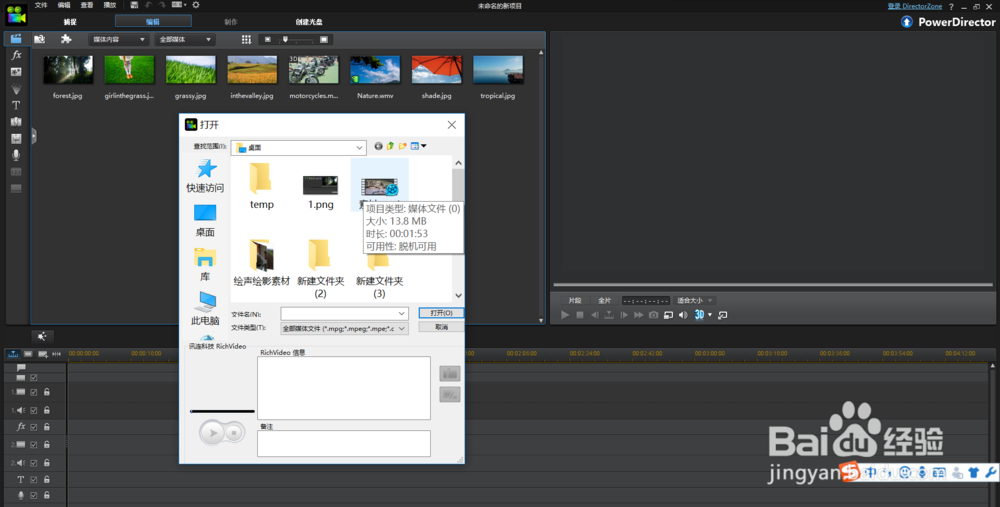Open the settings gear icon in top bar

pyautogui.click(x=196, y=5)
